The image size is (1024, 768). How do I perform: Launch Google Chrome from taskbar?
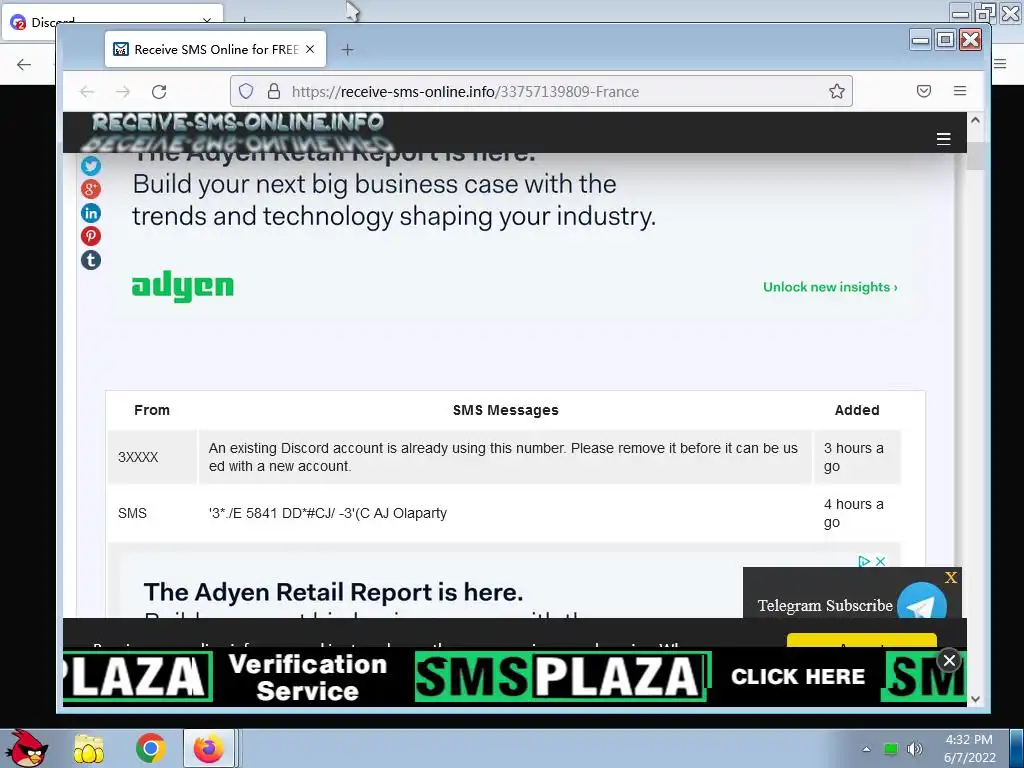(x=150, y=748)
